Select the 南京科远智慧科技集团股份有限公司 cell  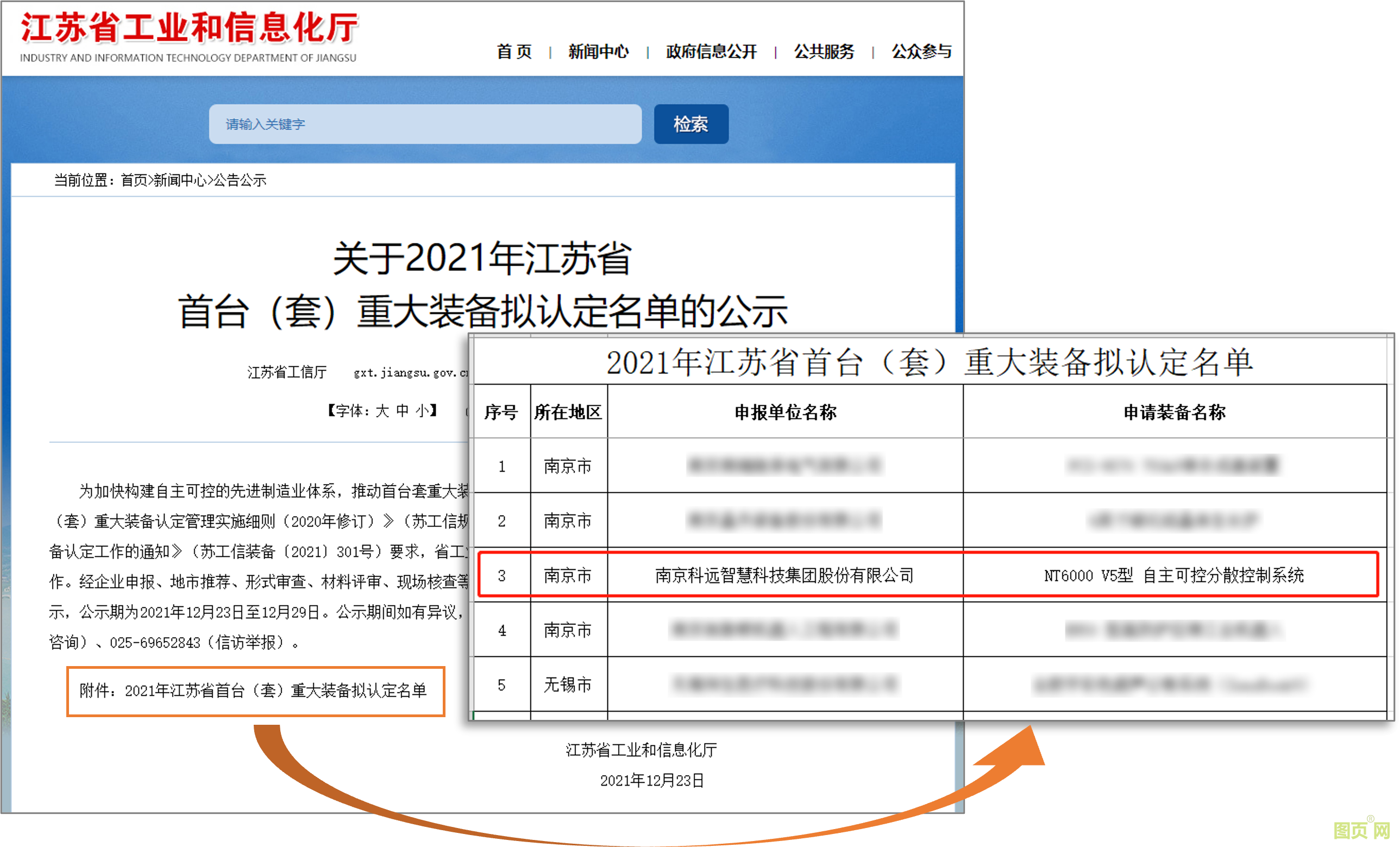coord(784,575)
